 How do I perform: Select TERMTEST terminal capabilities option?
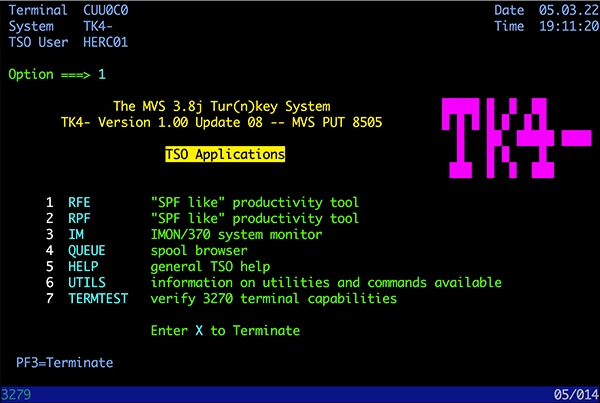pos(99,299)
